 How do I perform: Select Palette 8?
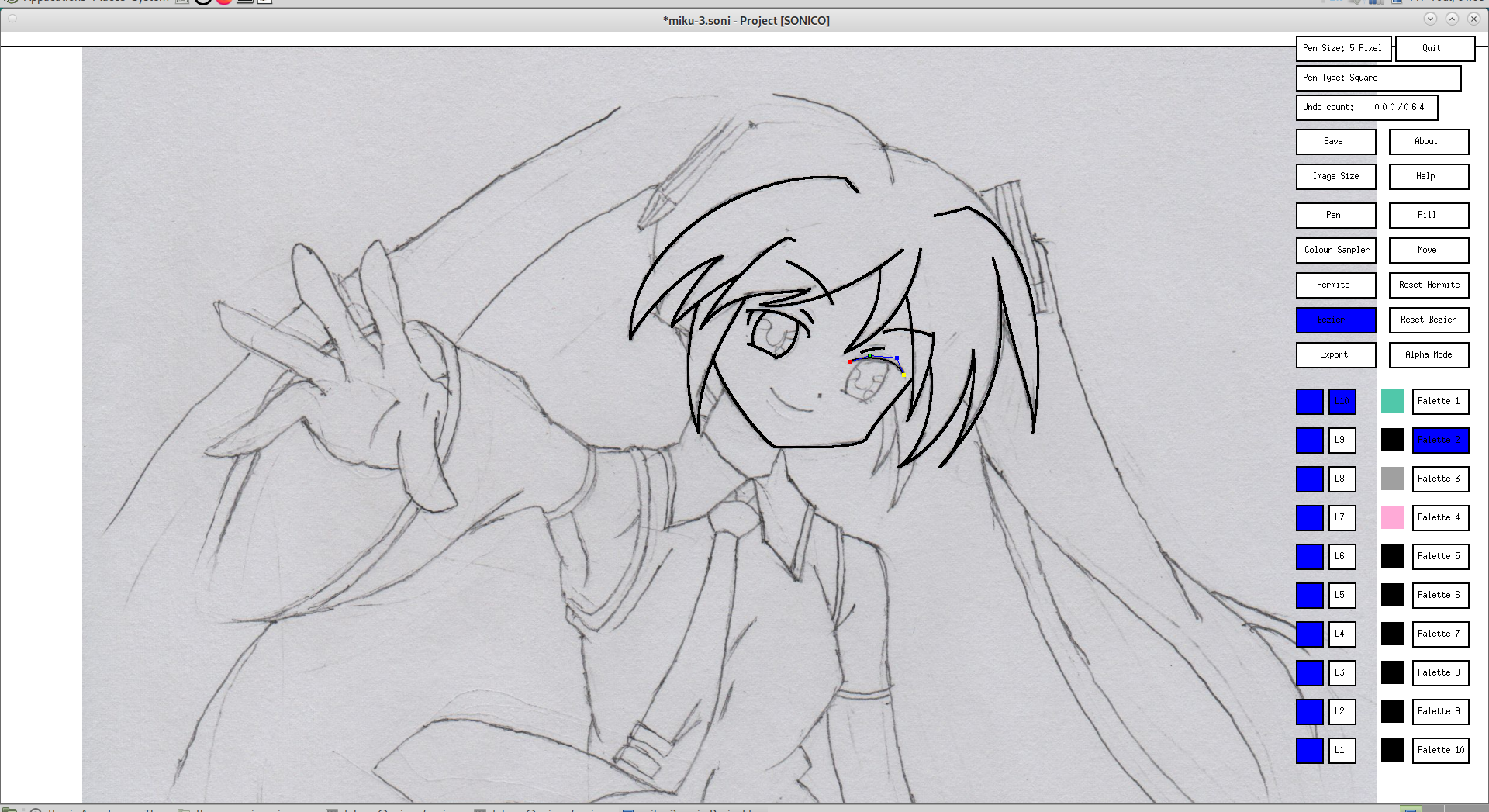[1440, 672]
